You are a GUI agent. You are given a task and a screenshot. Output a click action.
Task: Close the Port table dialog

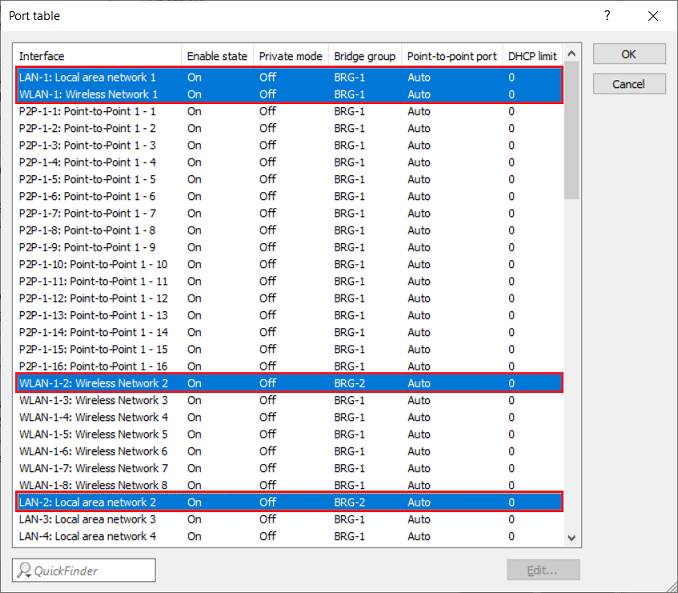coord(653,16)
